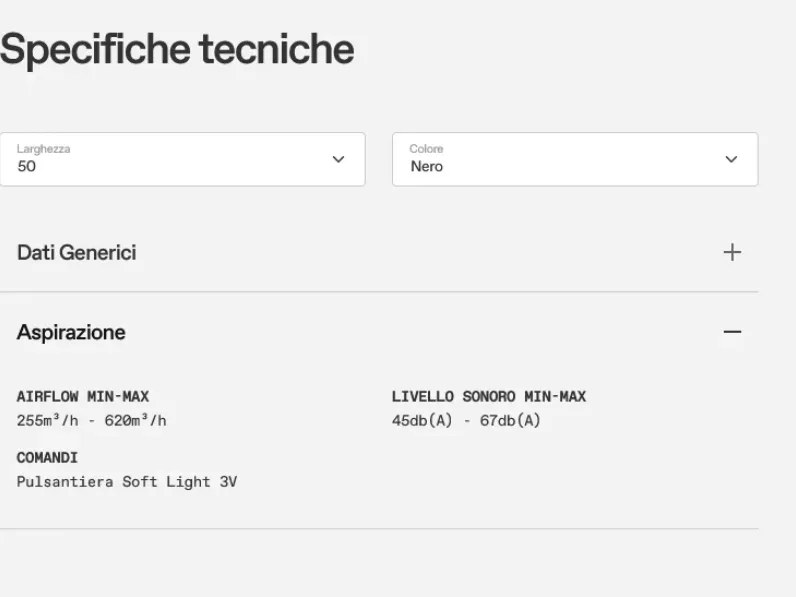Click the Specifiche tecniche heading
Image resolution: width=796 pixels, height=597 pixels.
177,50
